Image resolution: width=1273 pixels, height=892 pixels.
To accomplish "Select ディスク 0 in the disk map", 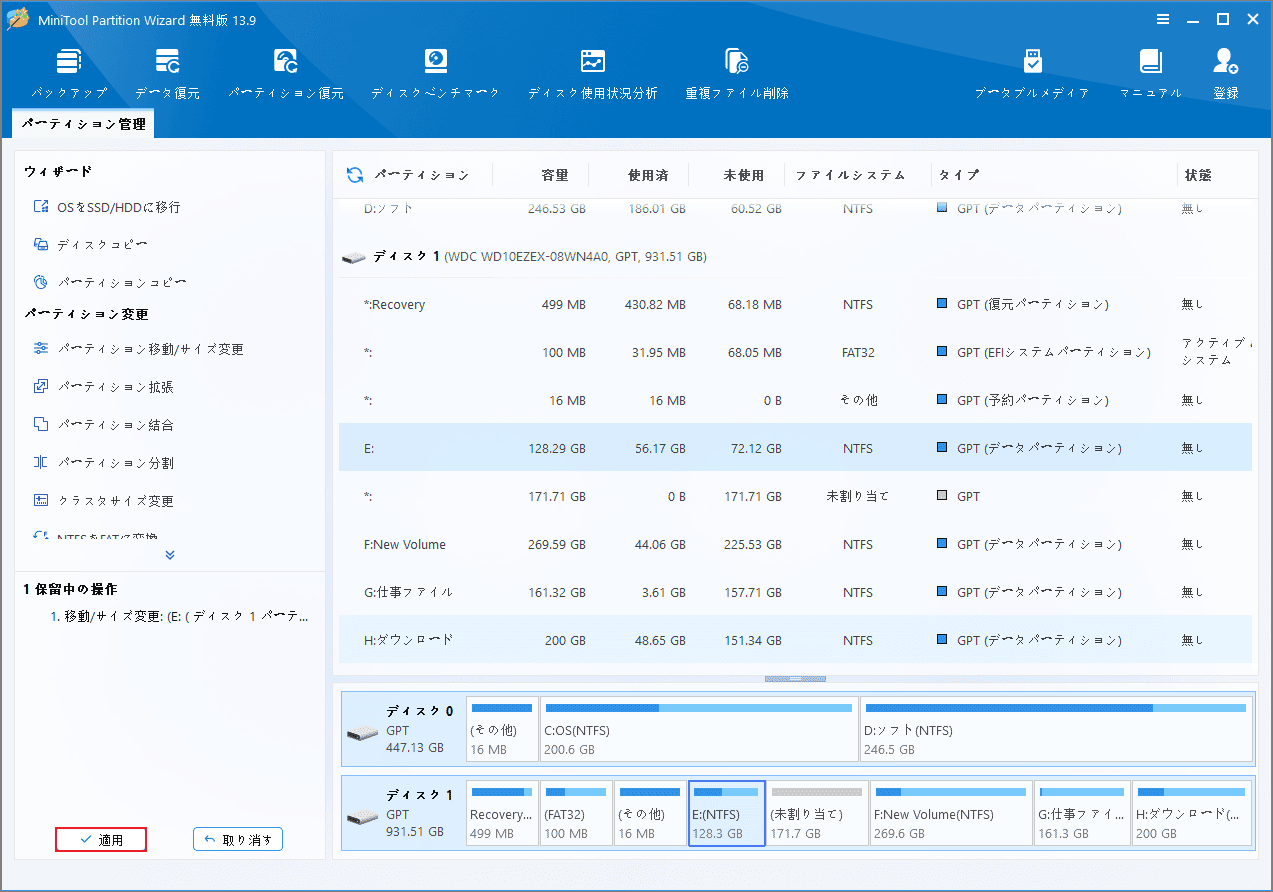I will pos(403,729).
